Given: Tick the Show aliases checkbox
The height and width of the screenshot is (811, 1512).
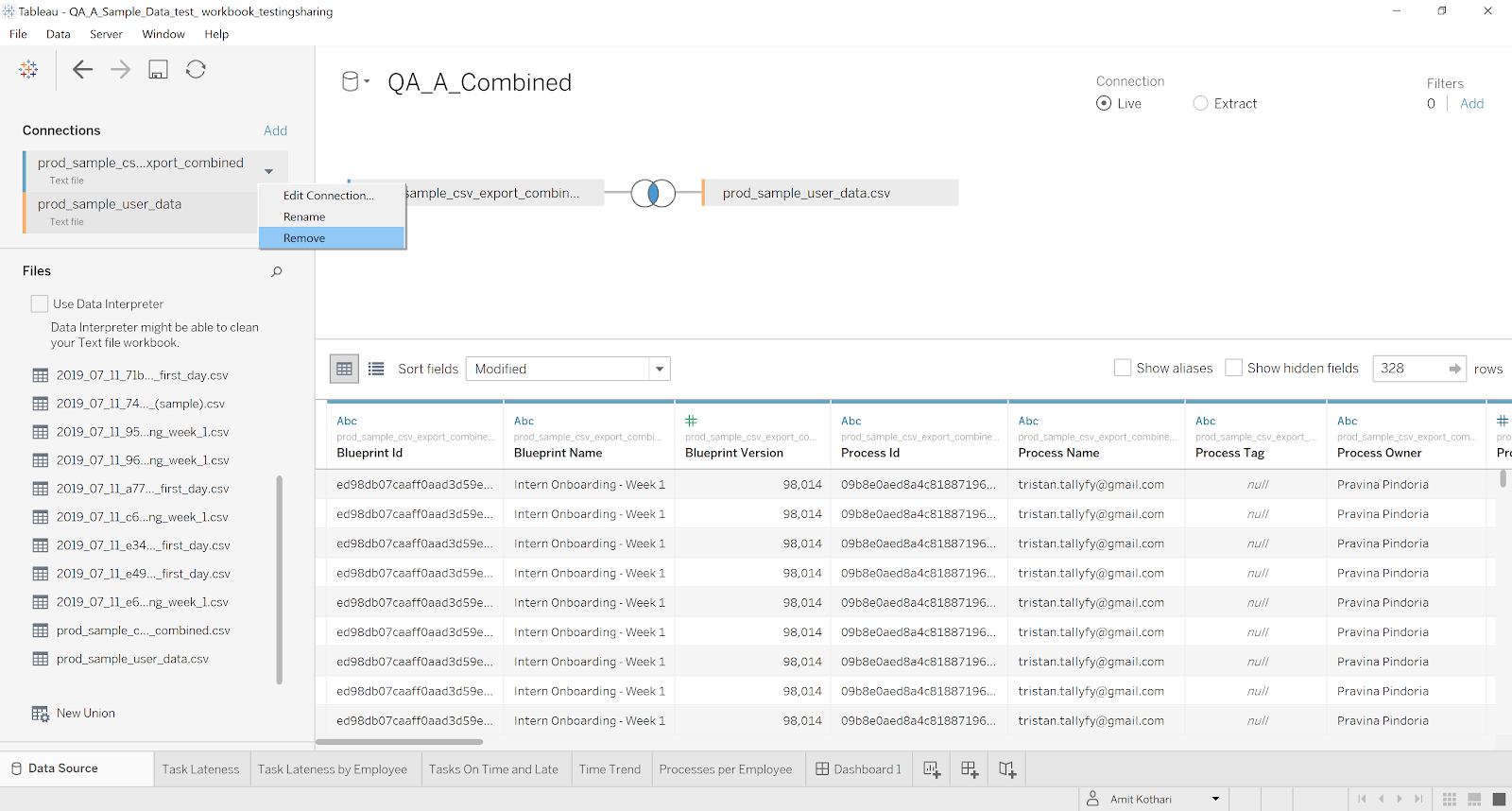Looking at the screenshot, I should (1123, 368).
